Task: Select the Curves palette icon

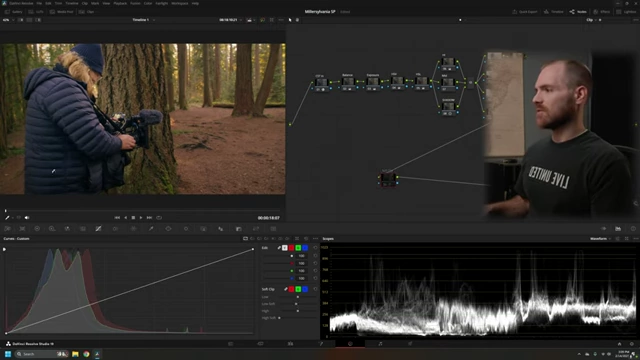Action: coord(98,229)
